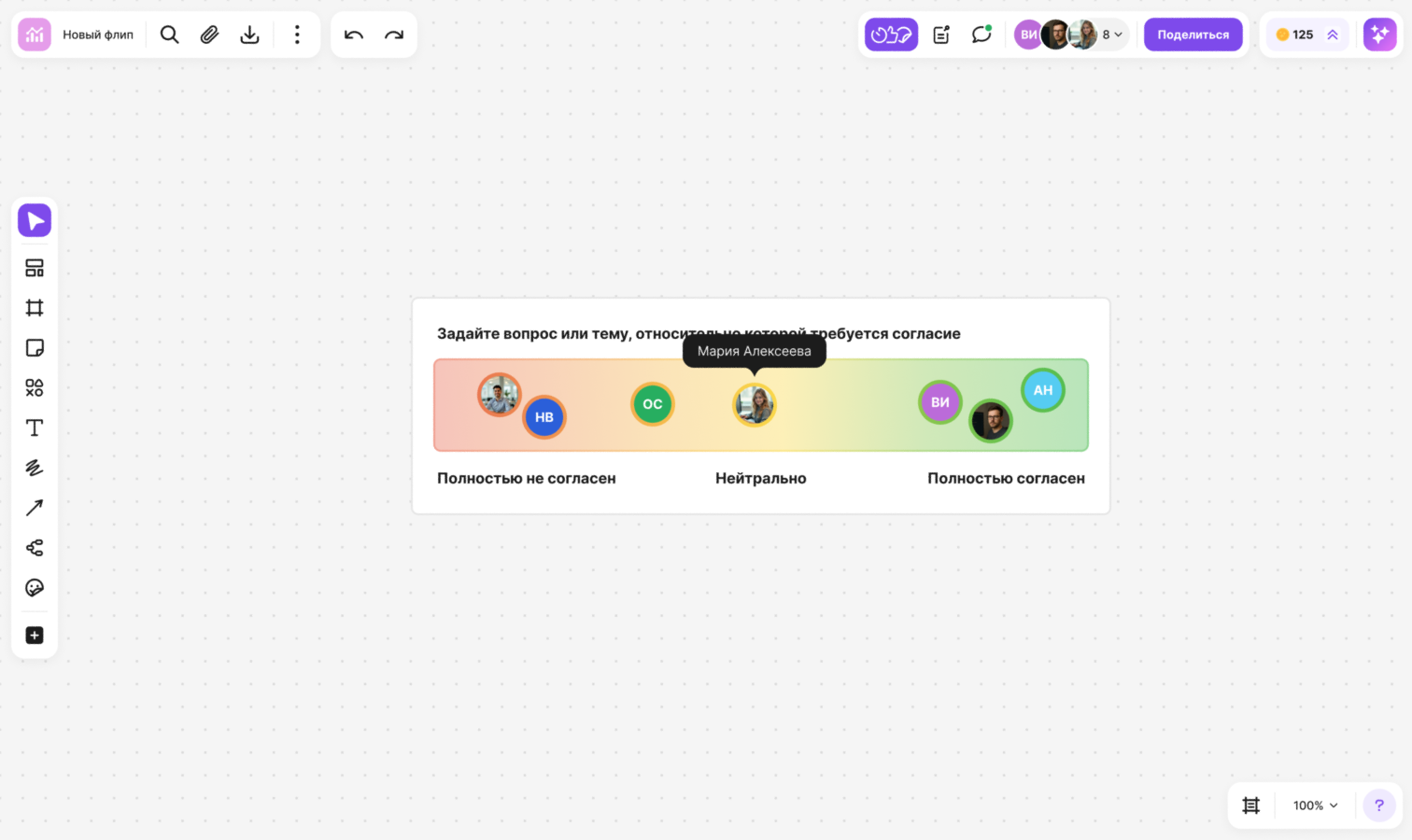Click the paperclip attachment icon
Screen dimensions: 1412x840
click(209, 35)
